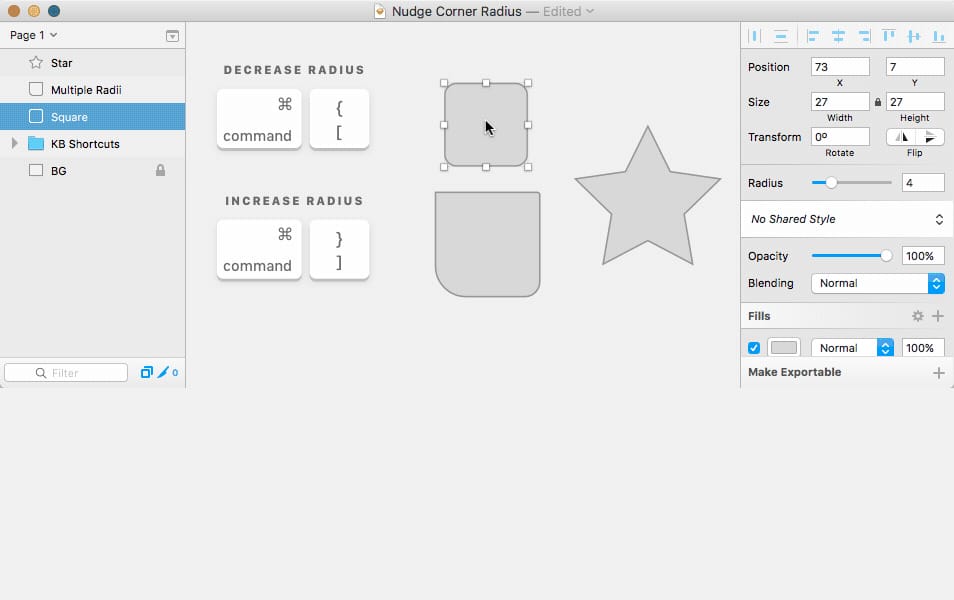Screen dimensions: 954x600
Task: Click the Radius slider handle
Action: click(x=833, y=182)
